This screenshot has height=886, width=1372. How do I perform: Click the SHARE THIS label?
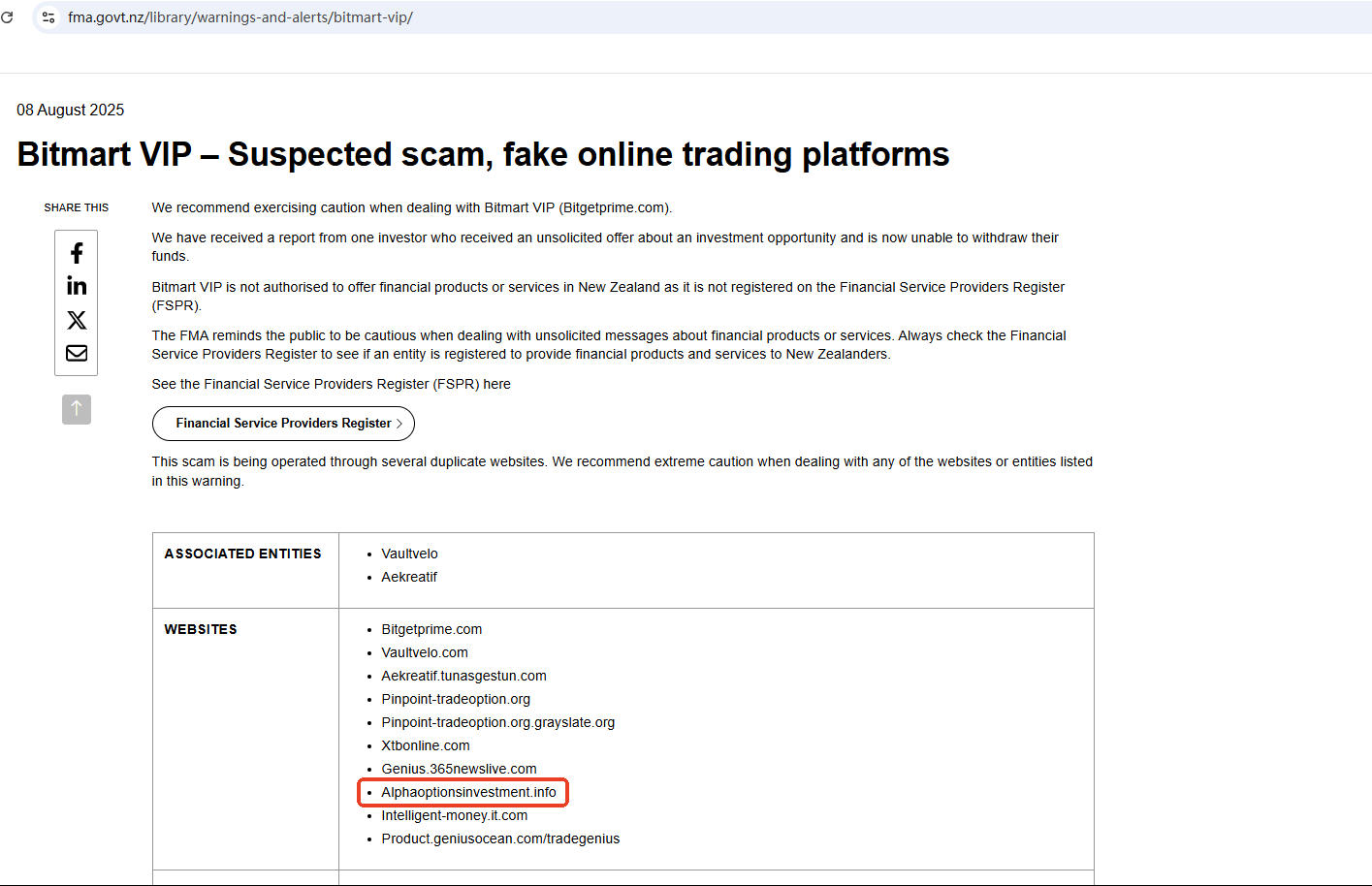tap(77, 207)
